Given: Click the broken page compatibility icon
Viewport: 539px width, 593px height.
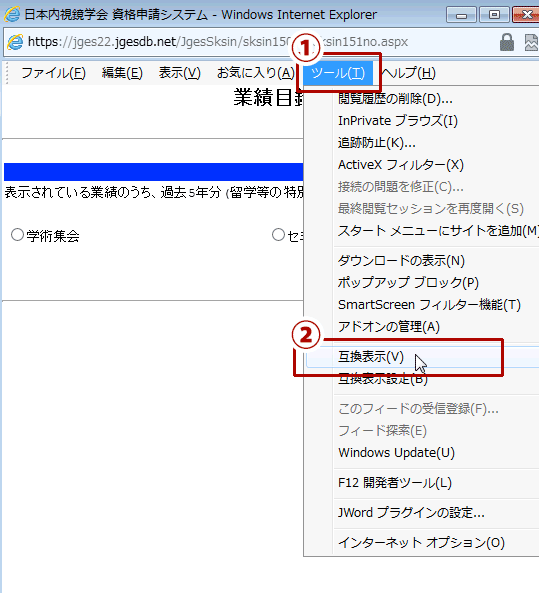Looking at the screenshot, I should tap(531, 42).
